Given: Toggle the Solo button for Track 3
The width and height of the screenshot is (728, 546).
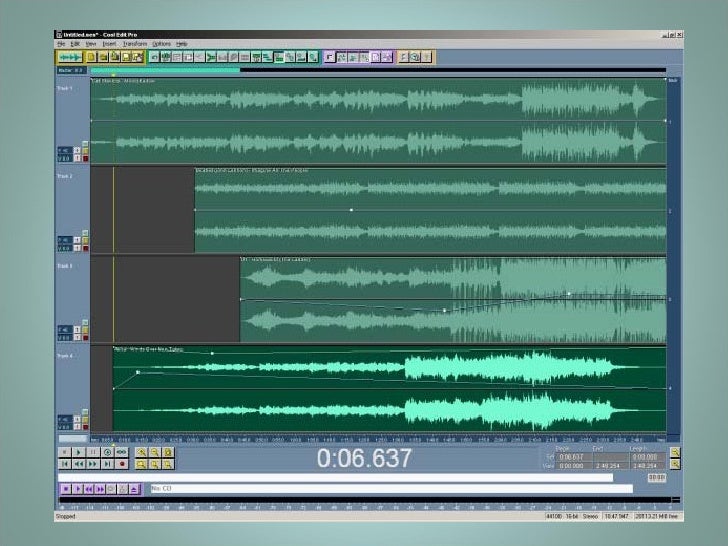Looking at the screenshot, I should tap(84, 327).
